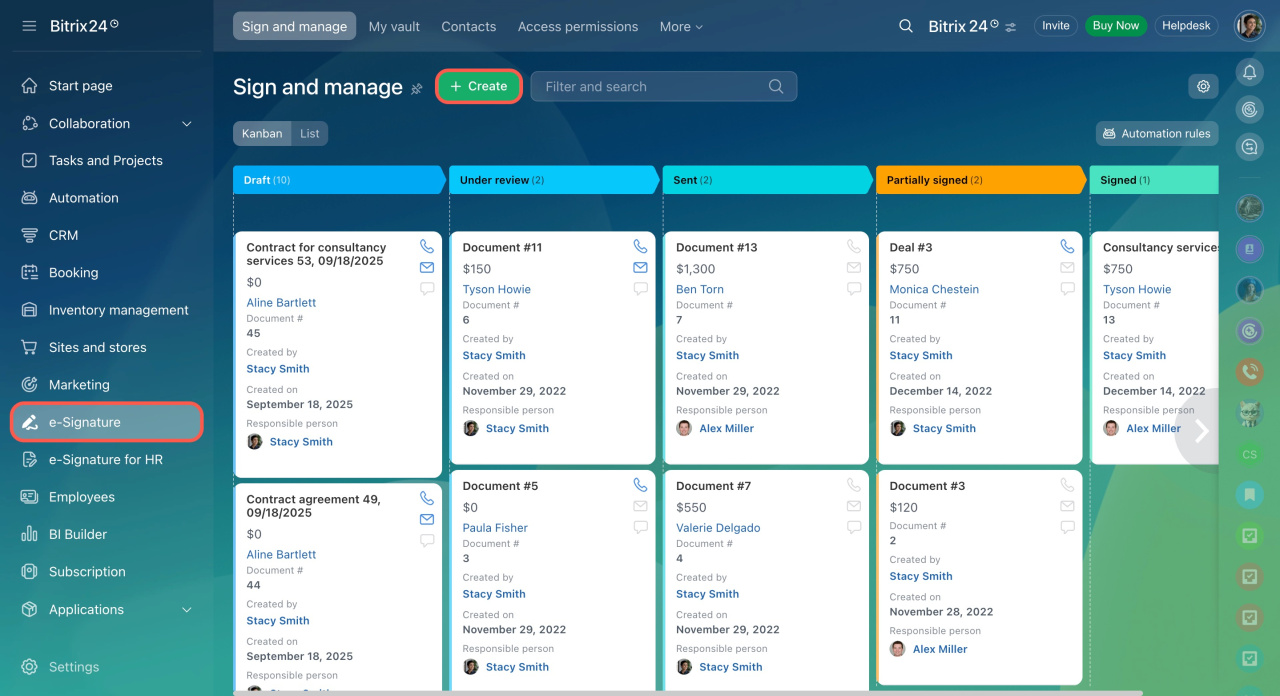Open the search magnifier in top bar

tap(905, 26)
